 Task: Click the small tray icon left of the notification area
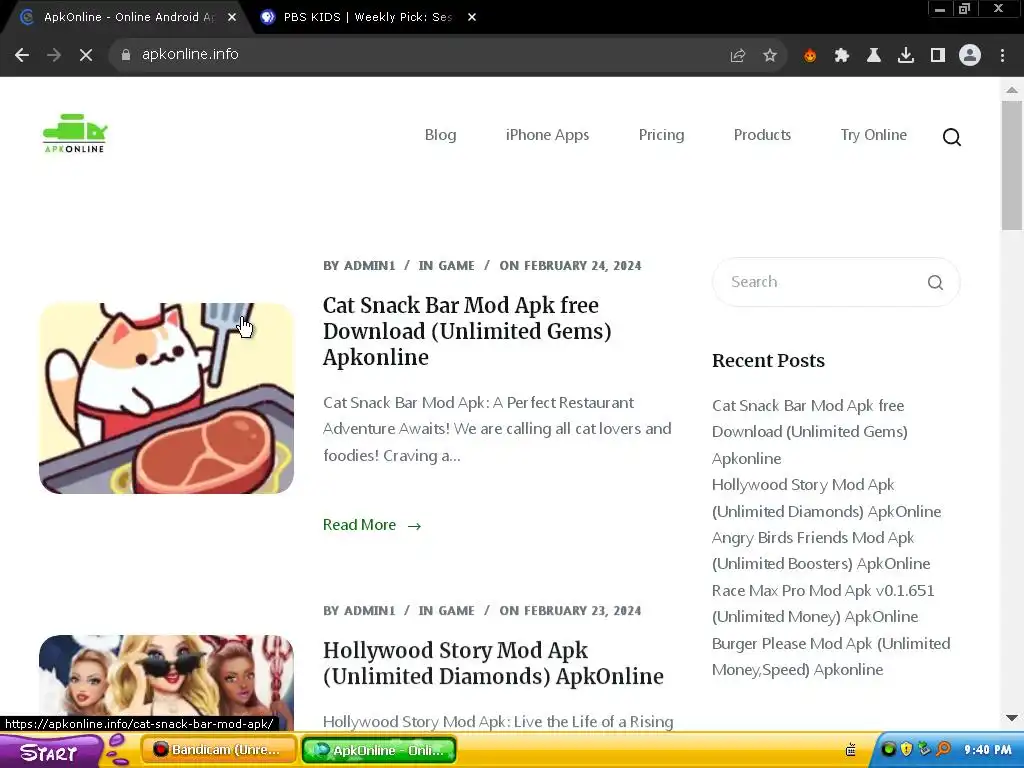850,750
